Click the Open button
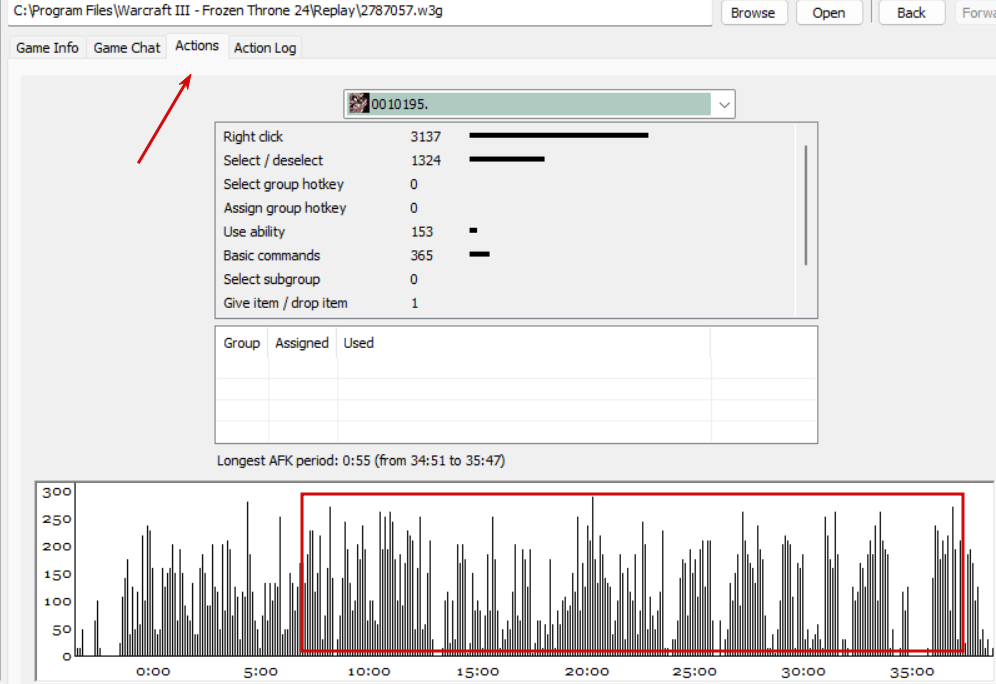The width and height of the screenshot is (996, 684). point(829,13)
